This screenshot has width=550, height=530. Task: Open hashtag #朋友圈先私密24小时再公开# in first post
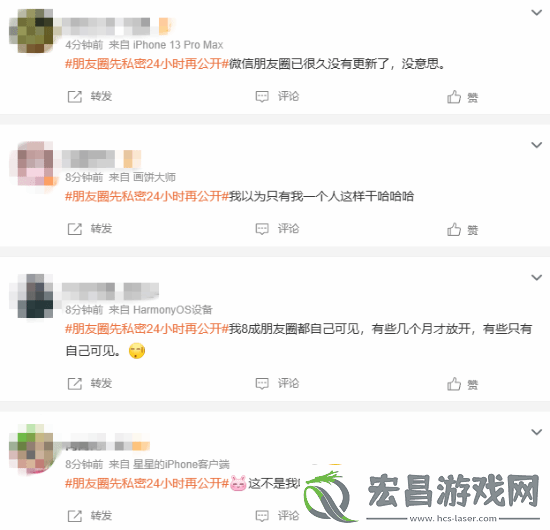(147, 64)
